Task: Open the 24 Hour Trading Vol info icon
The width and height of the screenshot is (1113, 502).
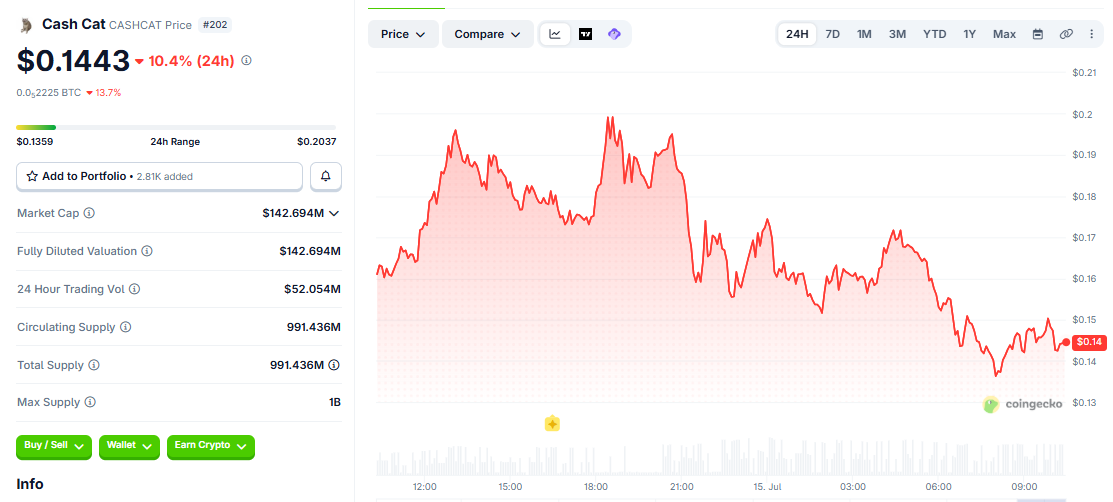Action: pyautogui.click(x=134, y=289)
